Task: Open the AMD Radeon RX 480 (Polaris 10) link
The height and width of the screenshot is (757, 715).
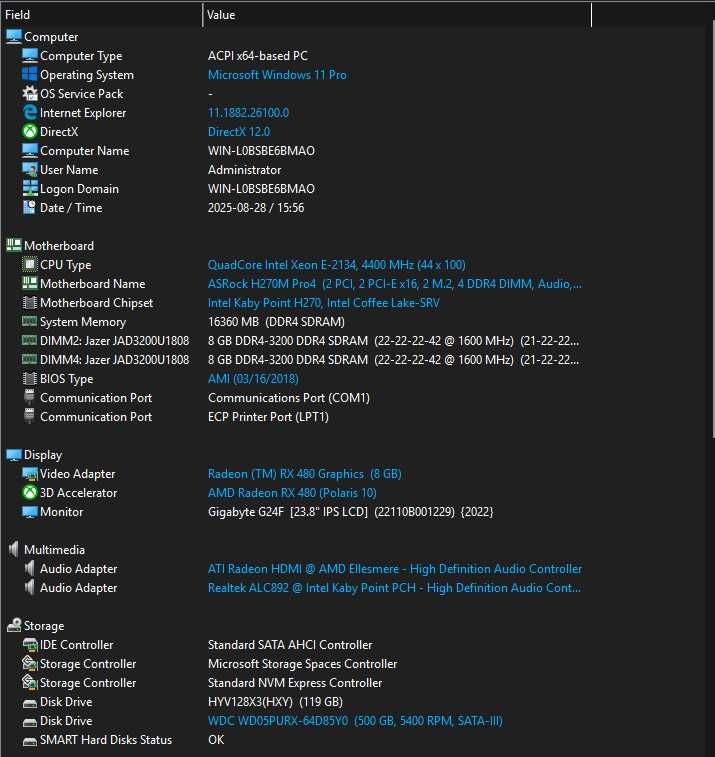Action: coord(292,492)
